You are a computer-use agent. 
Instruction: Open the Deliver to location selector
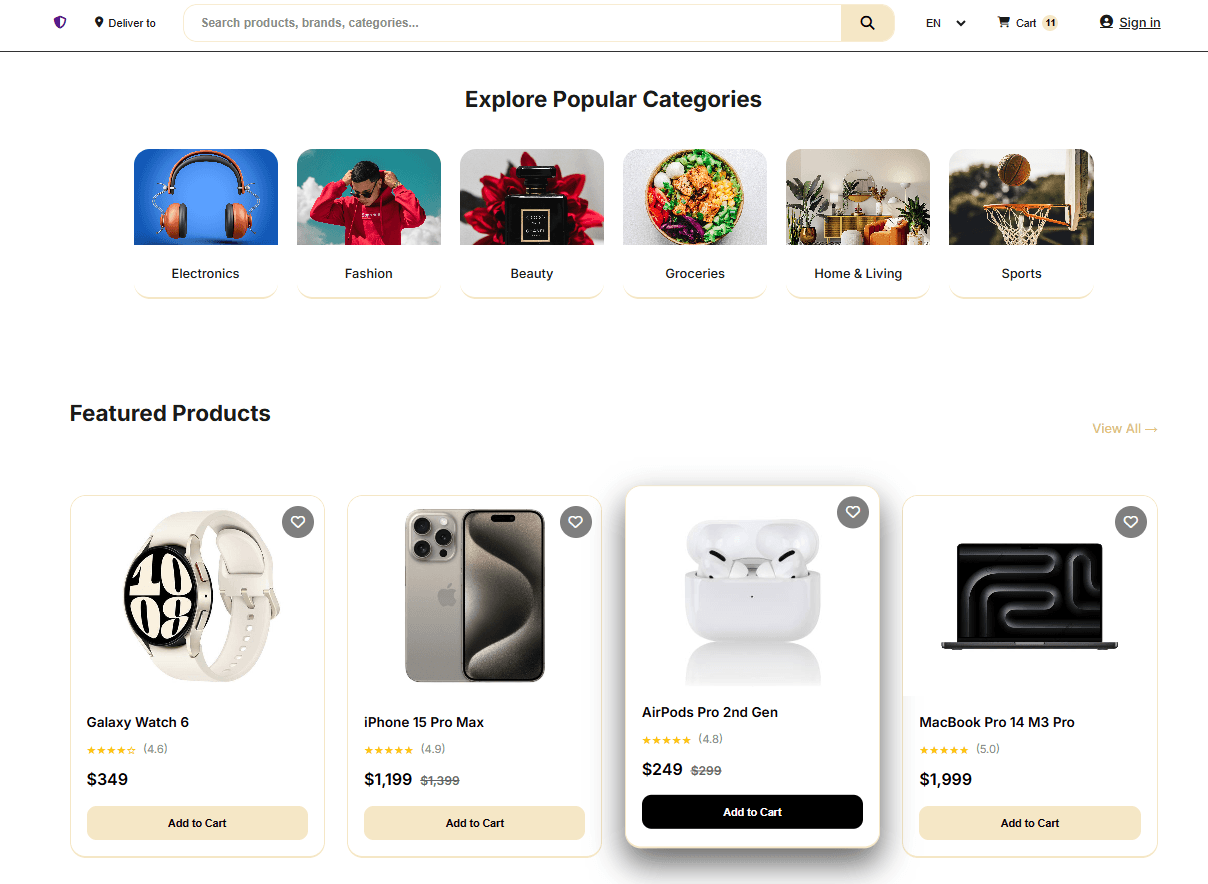point(125,23)
